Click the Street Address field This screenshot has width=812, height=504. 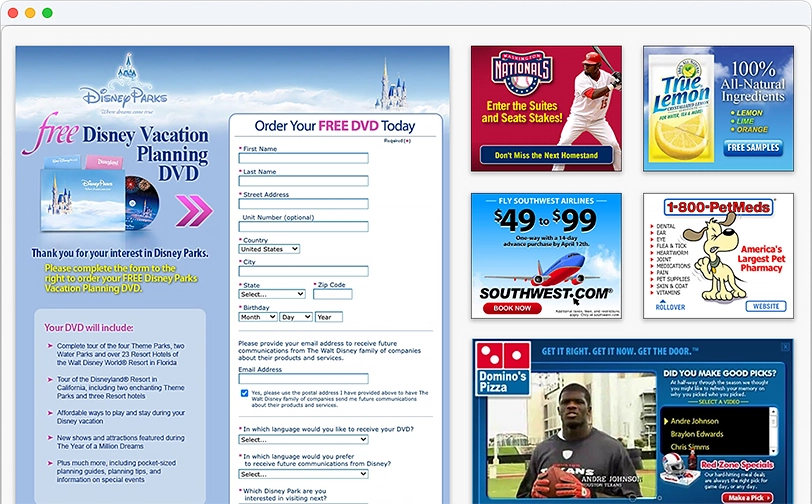[x=303, y=204]
